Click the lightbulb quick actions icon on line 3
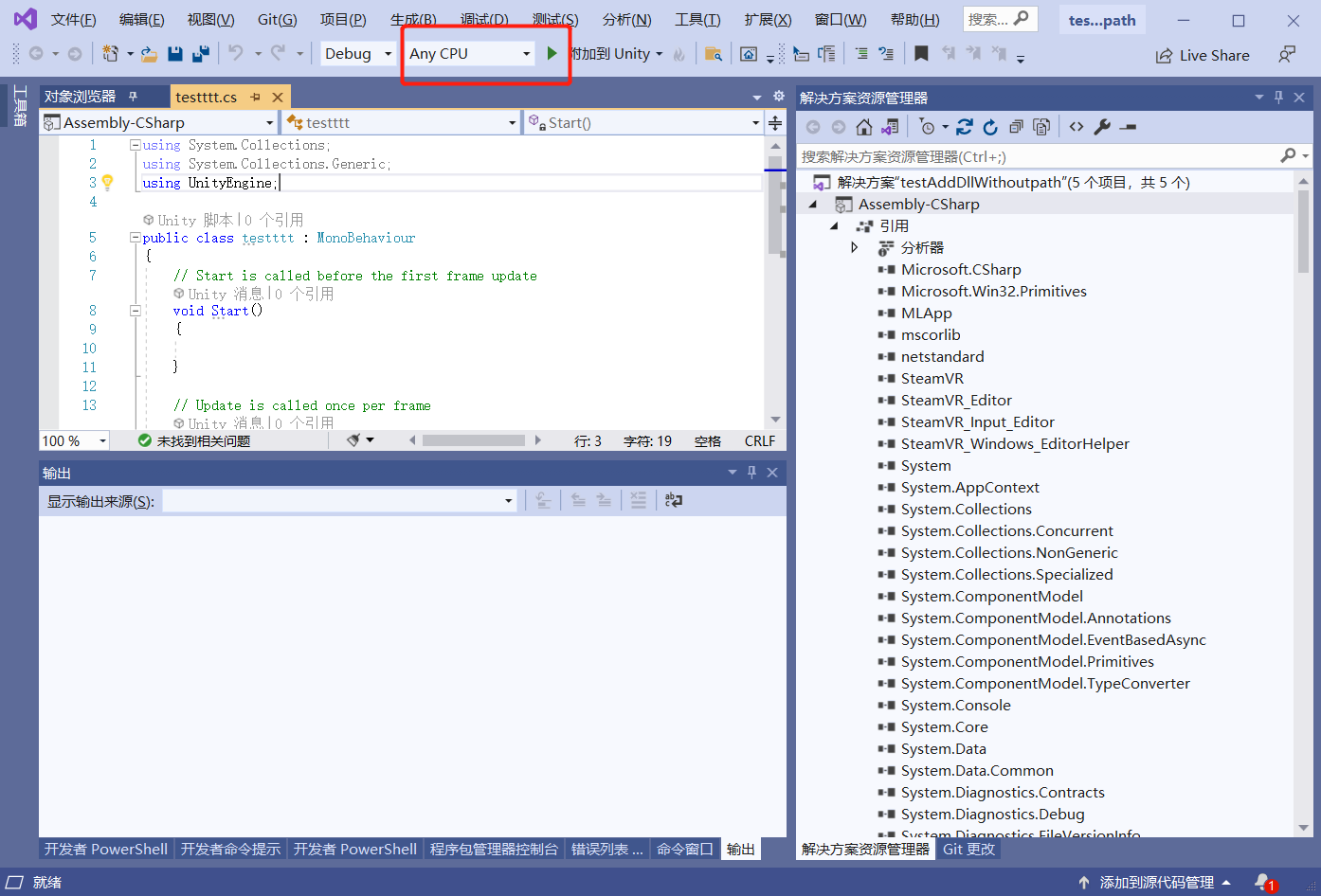Viewport: 1321px width, 896px height. coord(108,182)
